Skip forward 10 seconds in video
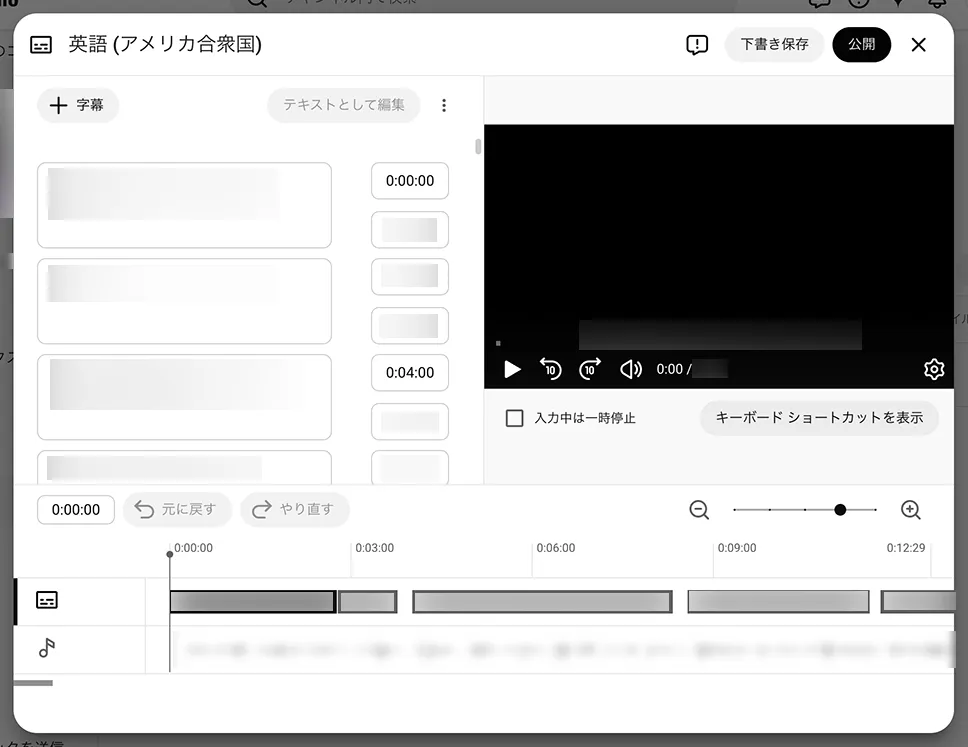The height and width of the screenshot is (747, 968). pyautogui.click(x=590, y=369)
